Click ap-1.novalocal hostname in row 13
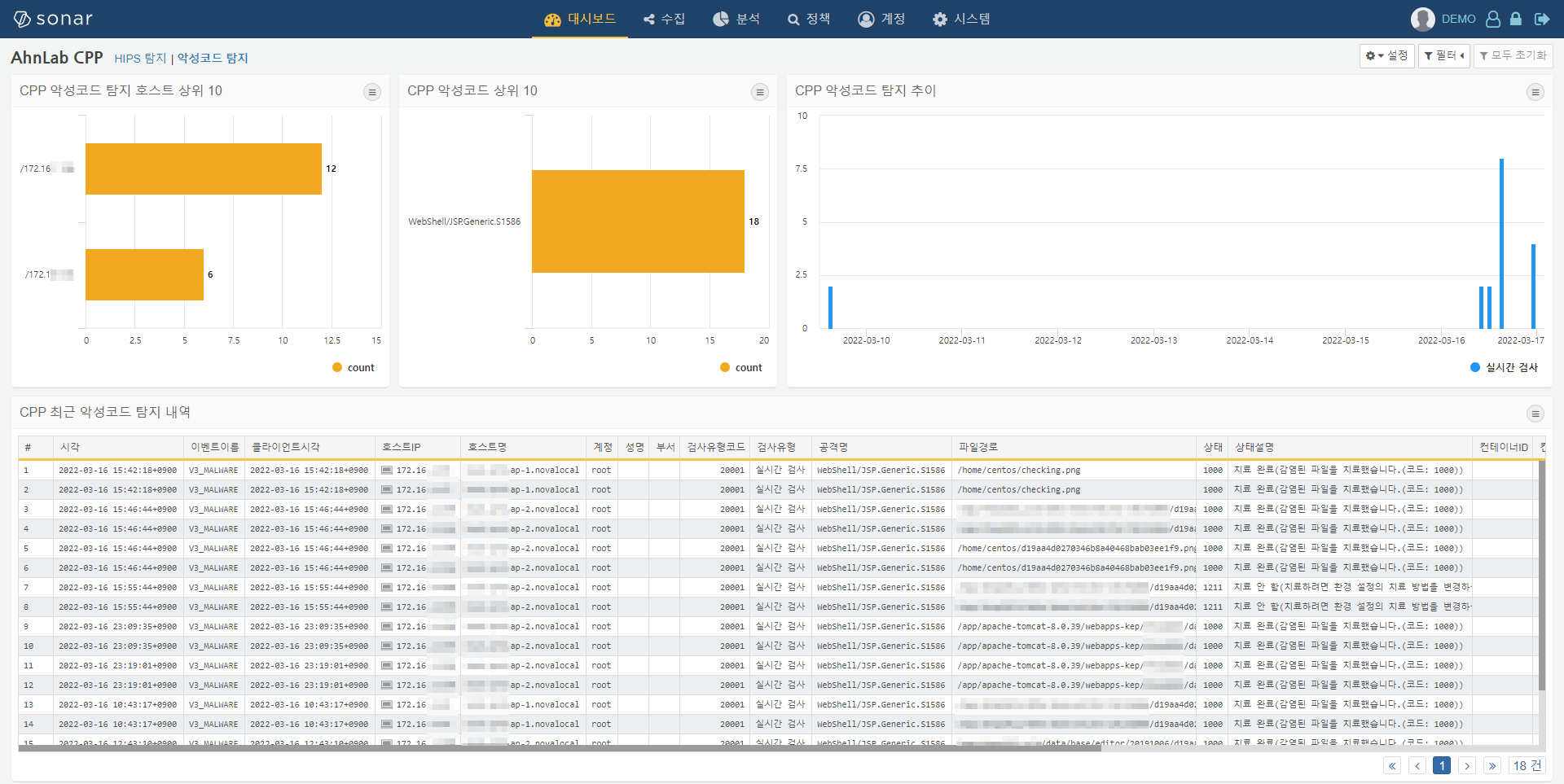Screen dimensions: 1564x784 (544, 704)
